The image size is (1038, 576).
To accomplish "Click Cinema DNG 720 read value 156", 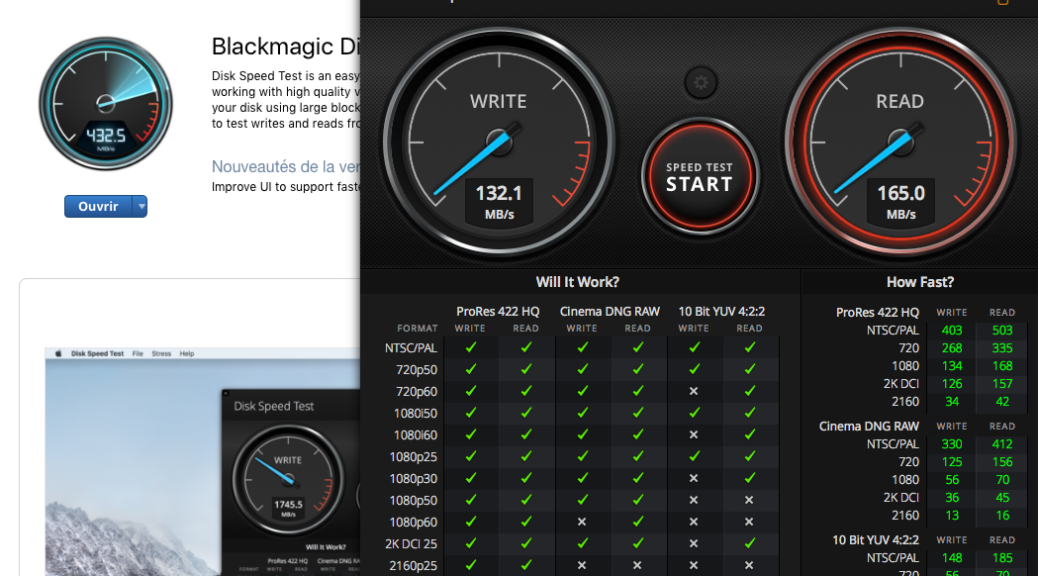I will click(x=1002, y=462).
